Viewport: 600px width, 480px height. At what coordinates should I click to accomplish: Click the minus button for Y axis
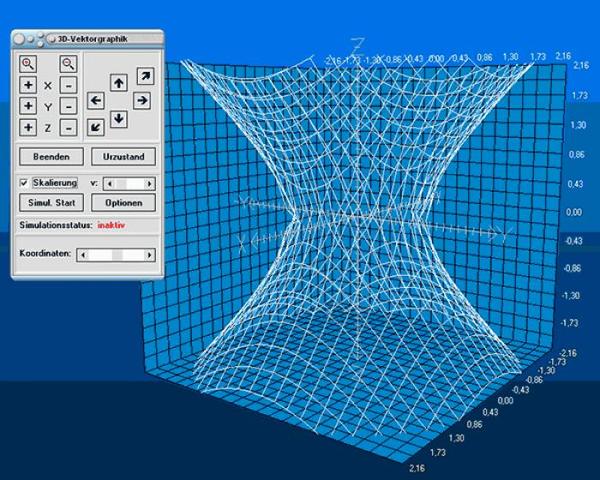pyautogui.click(x=68, y=106)
